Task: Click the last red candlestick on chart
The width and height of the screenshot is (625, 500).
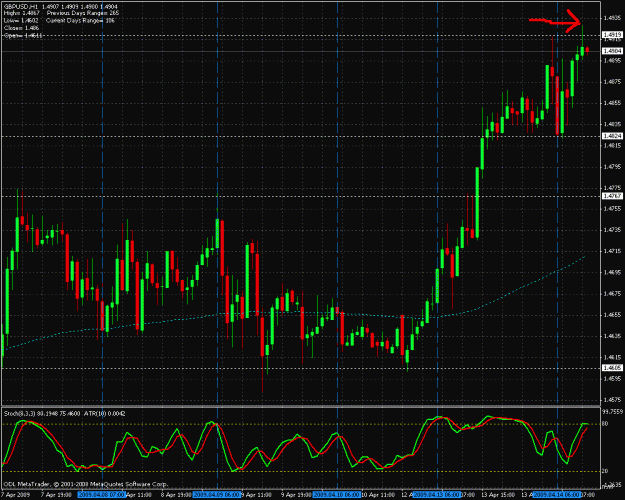Action: click(x=587, y=50)
